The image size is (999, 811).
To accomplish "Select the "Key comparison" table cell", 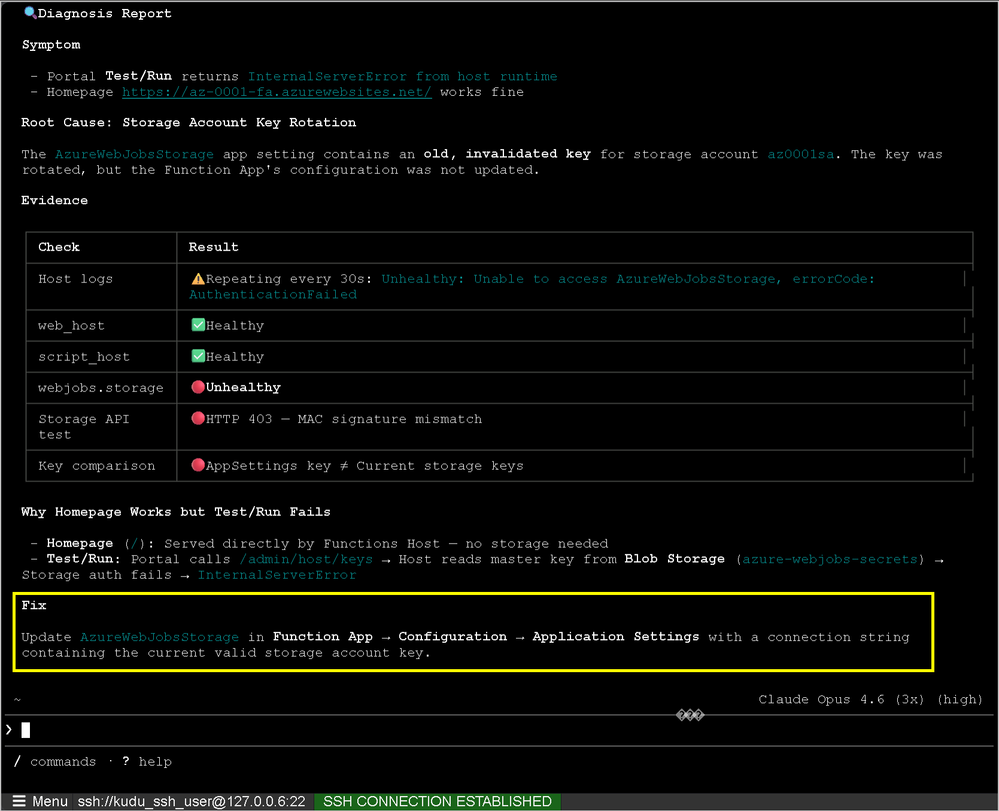I will 101,466.
